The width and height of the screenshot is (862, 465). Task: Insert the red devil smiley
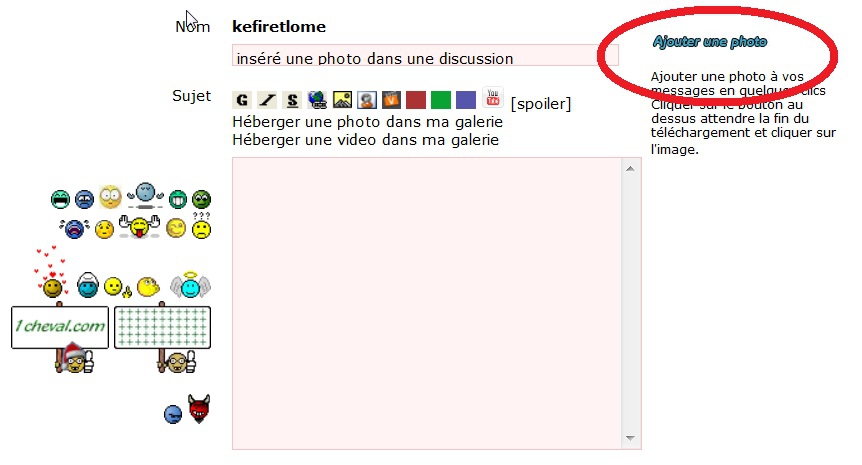pyautogui.click(x=199, y=410)
